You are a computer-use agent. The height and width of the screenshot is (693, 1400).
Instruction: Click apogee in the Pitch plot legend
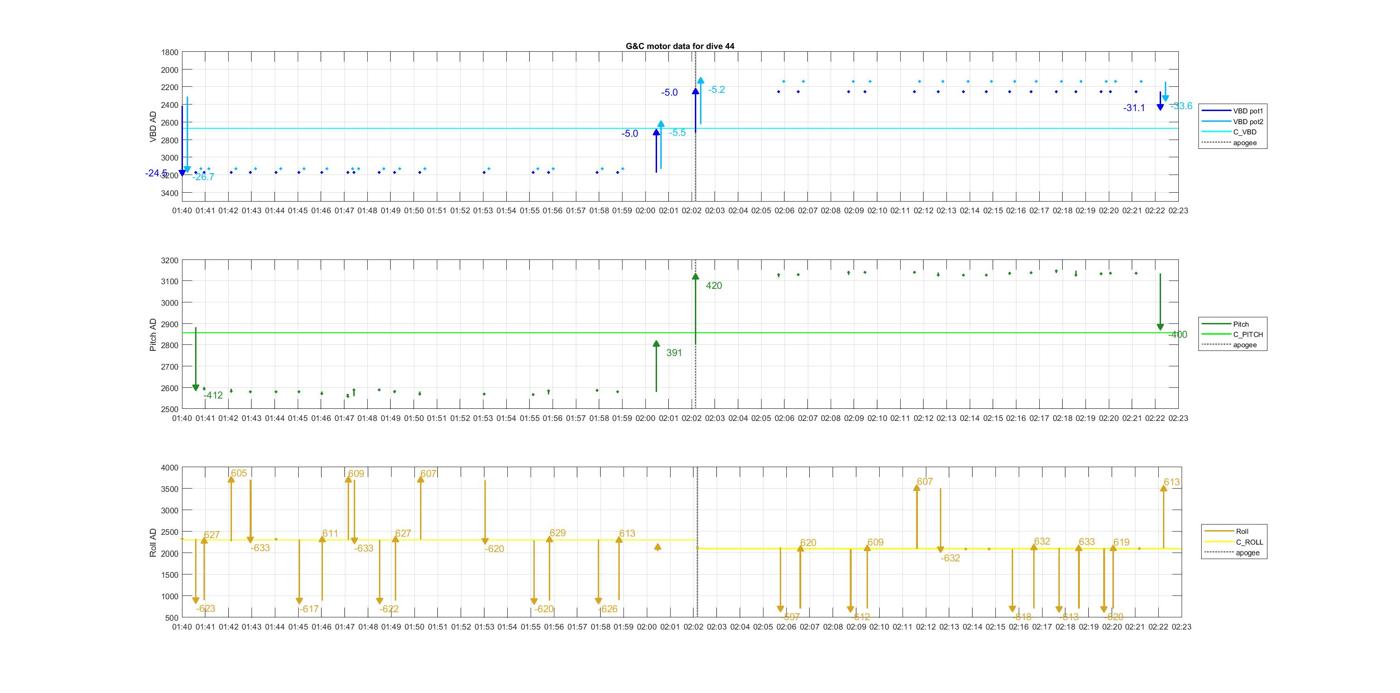click(x=1230, y=345)
